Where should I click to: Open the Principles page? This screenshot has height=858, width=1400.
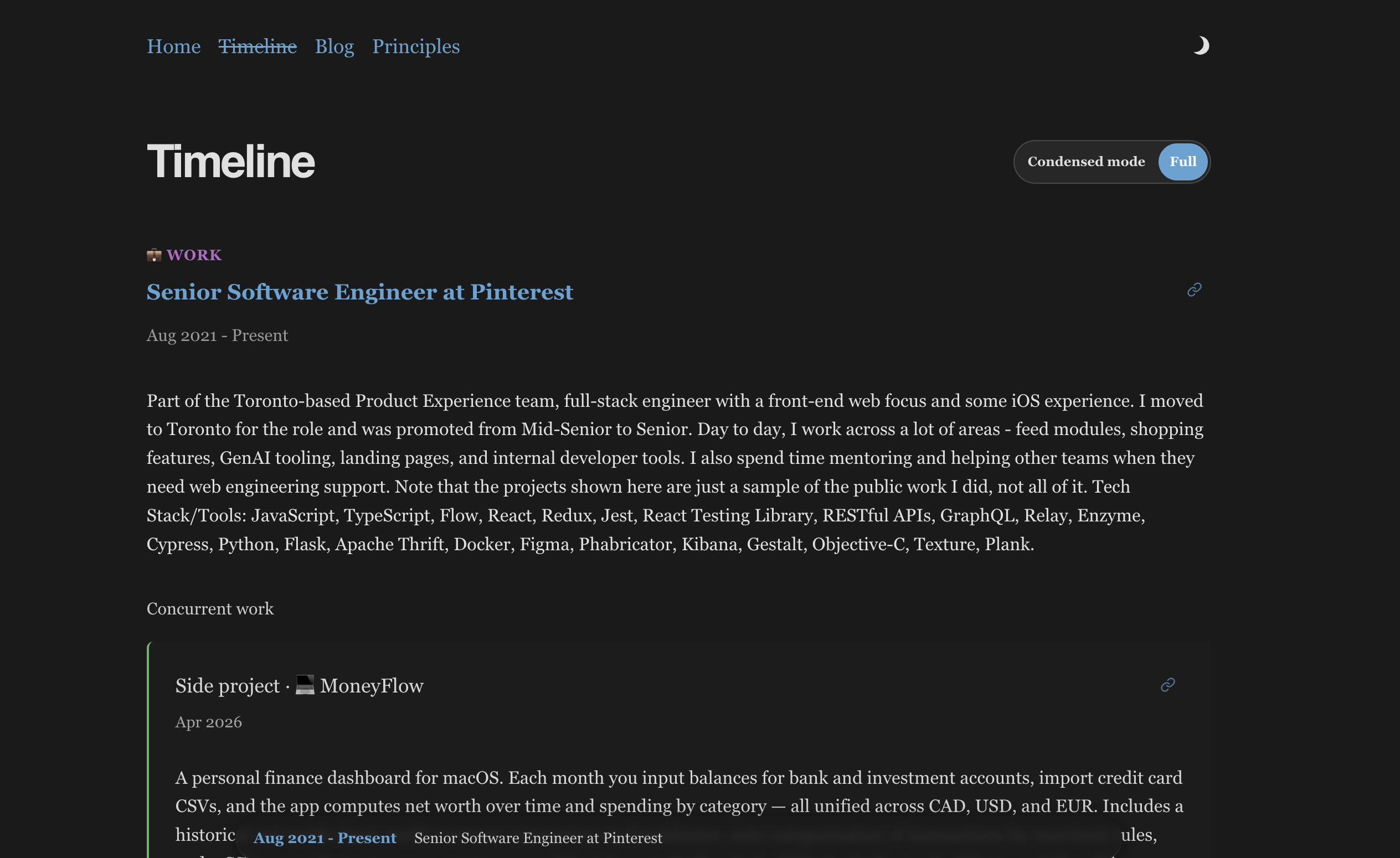click(x=416, y=46)
